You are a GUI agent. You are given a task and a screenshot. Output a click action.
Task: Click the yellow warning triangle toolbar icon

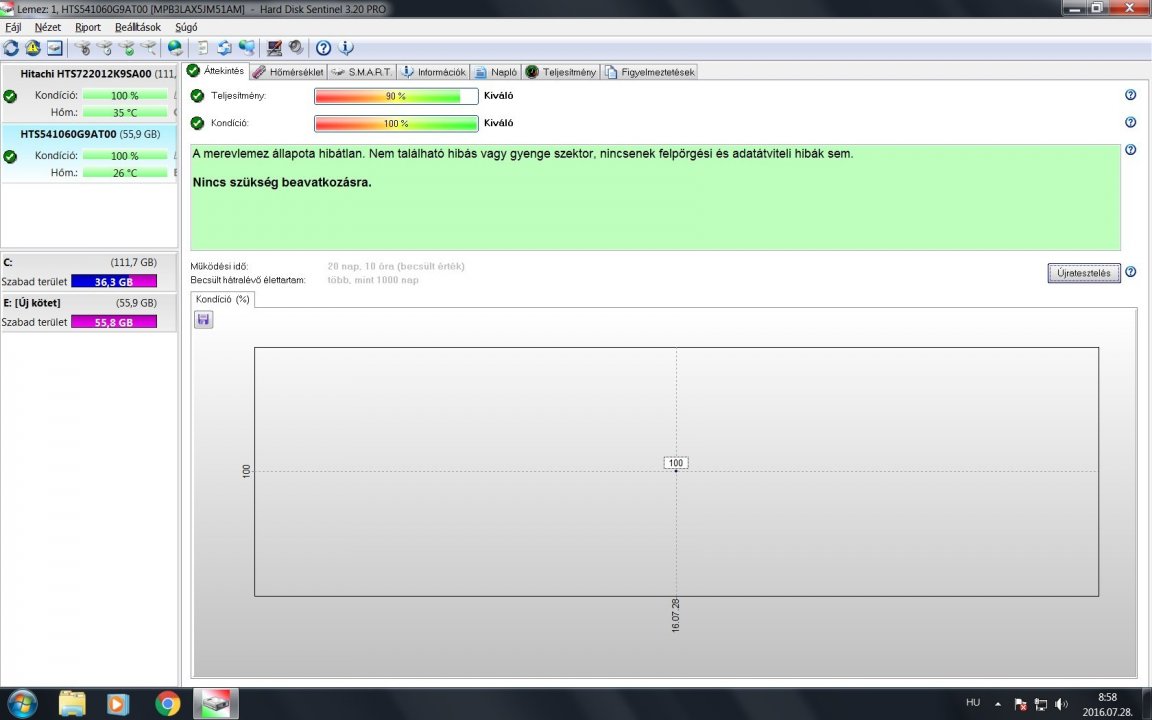33,48
